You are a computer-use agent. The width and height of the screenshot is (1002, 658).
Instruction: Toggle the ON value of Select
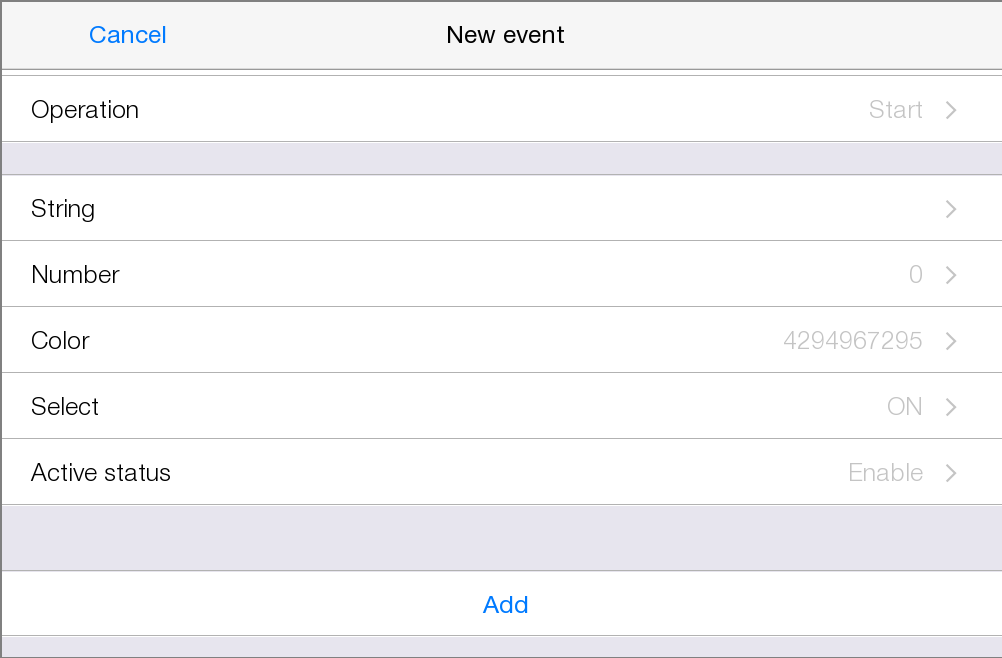(x=904, y=407)
